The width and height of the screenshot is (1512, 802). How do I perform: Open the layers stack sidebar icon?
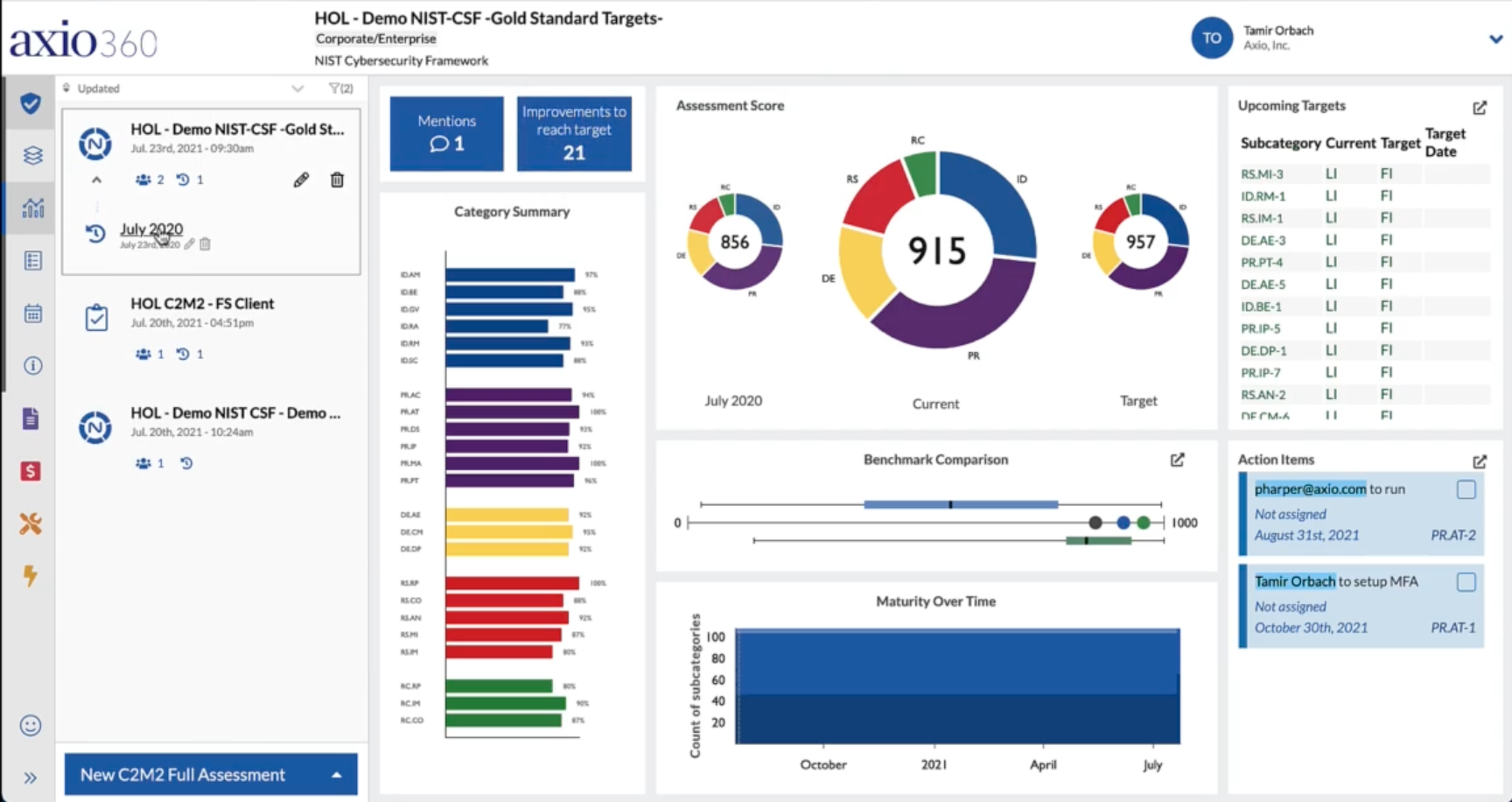(32, 156)
